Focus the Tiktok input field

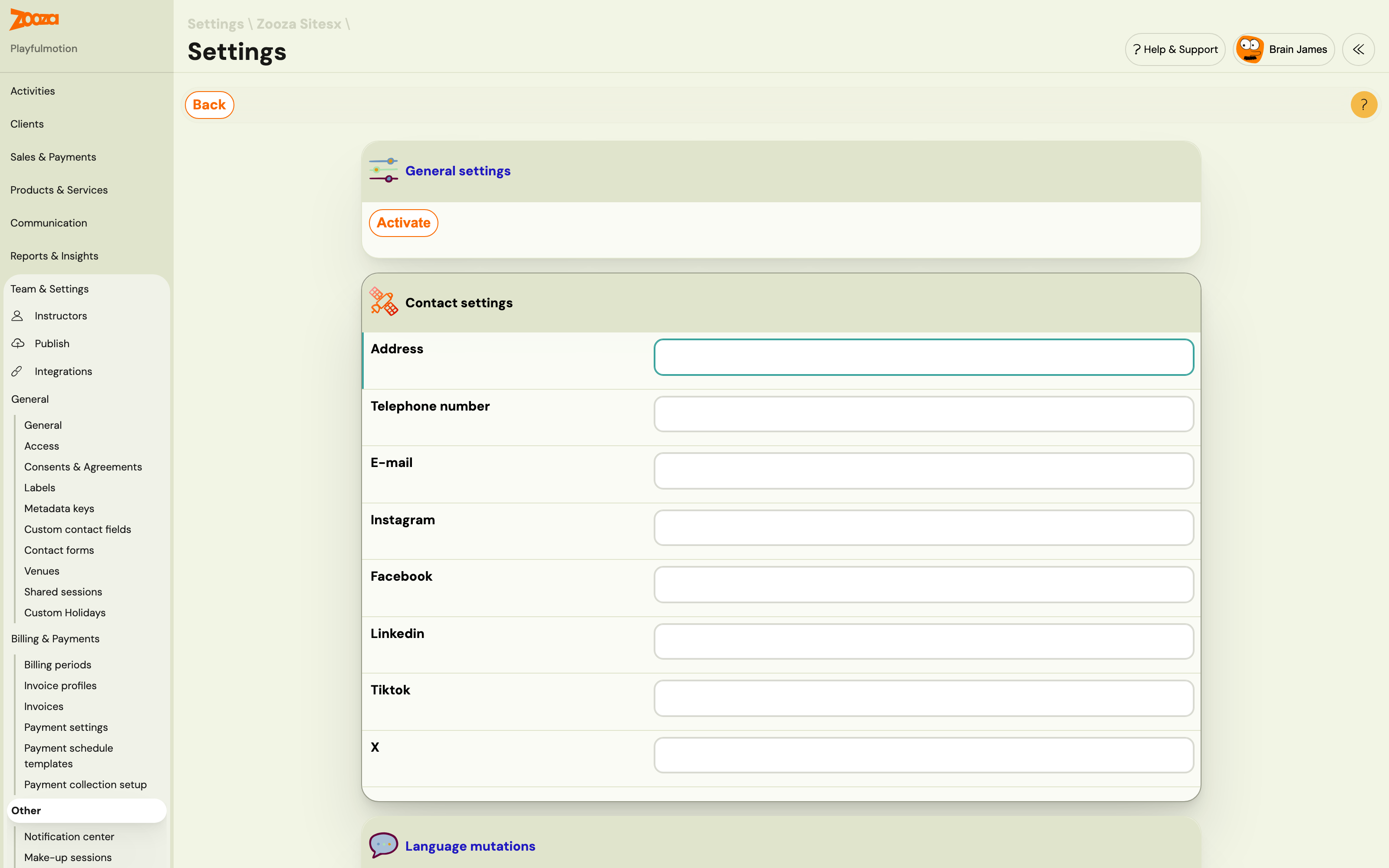pyautogui.click(x=924, y=698)
